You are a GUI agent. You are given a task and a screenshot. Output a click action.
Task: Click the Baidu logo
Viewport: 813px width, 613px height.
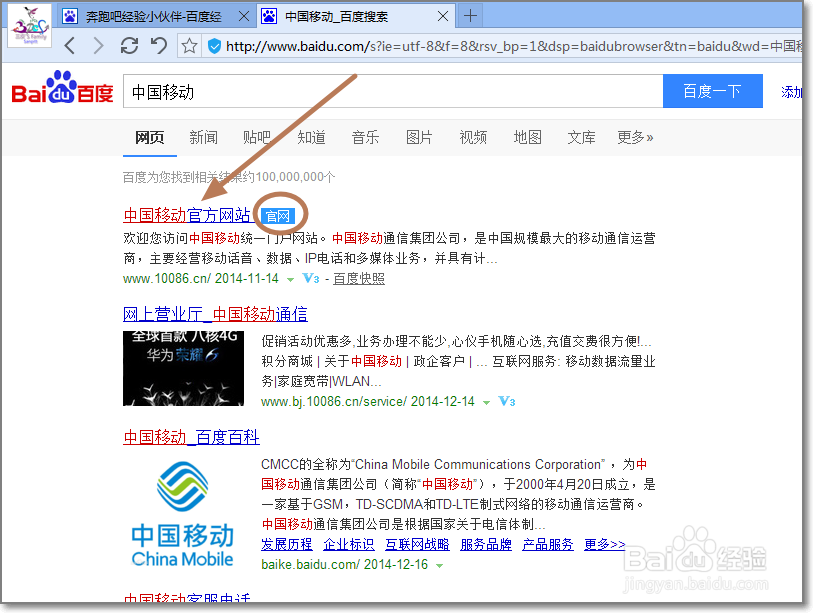pos(62,88)
